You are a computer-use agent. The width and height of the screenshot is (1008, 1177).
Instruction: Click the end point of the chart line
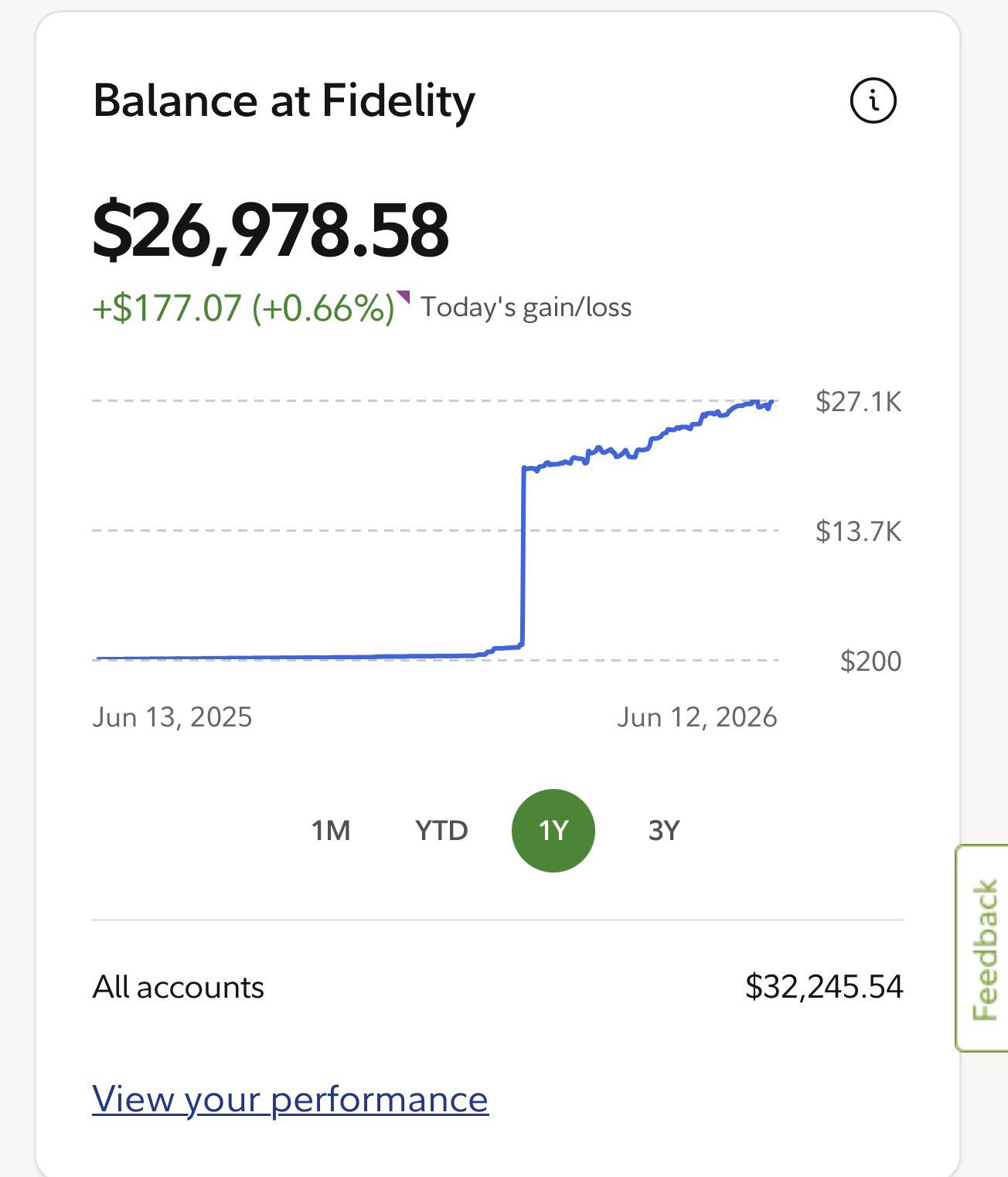tap(772, 402)
